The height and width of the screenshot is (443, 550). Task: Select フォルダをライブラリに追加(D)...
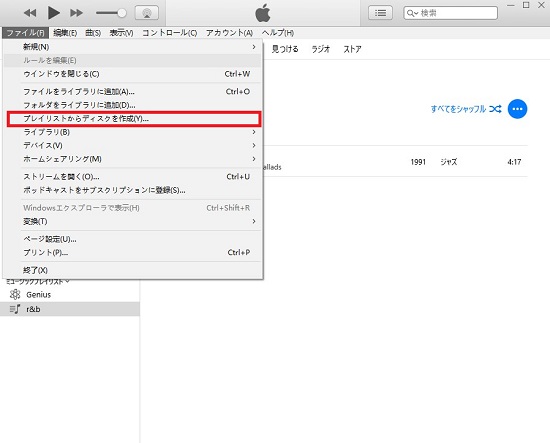tap(133, 105)
